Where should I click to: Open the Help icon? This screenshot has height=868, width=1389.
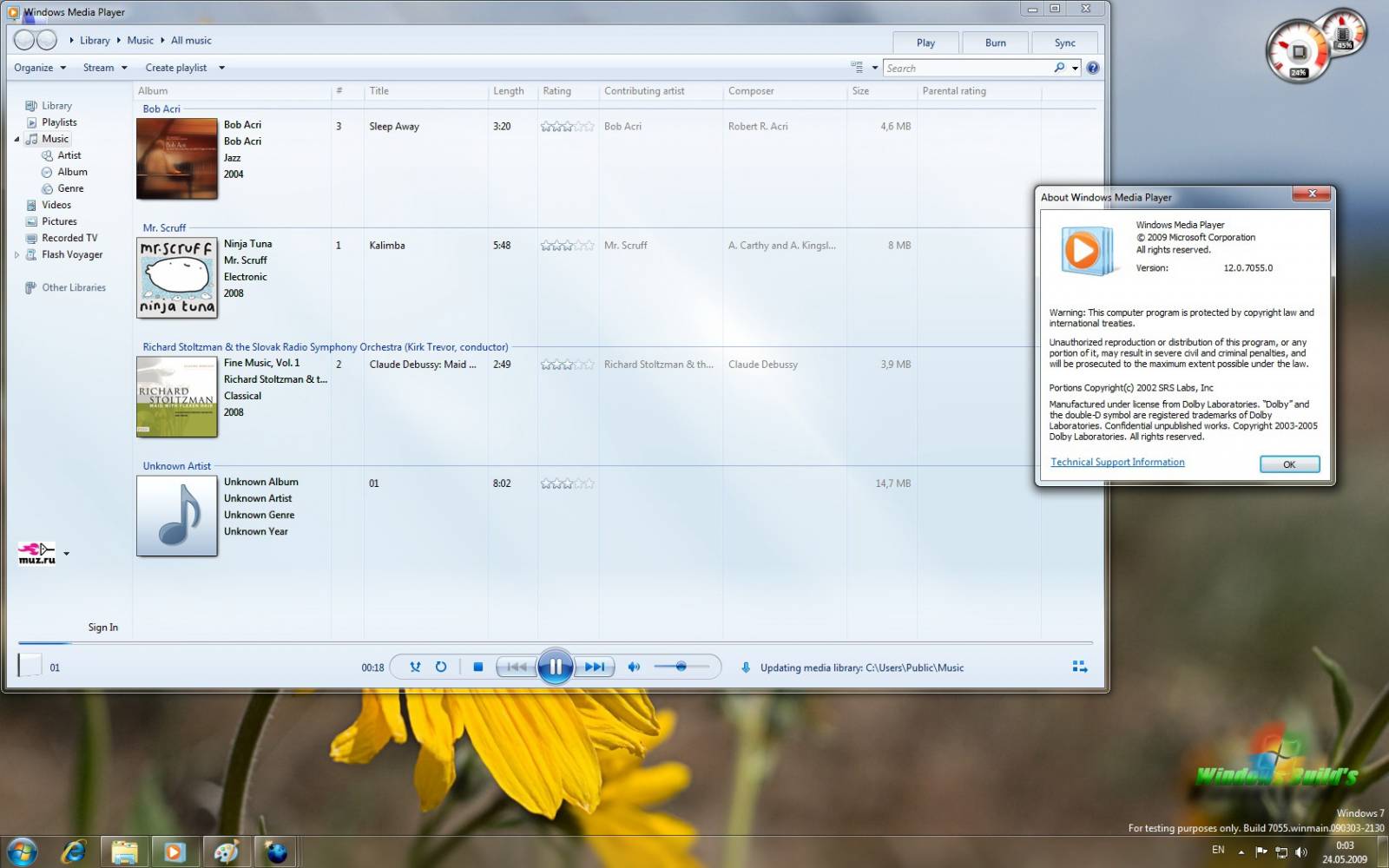click(1093, 68)
